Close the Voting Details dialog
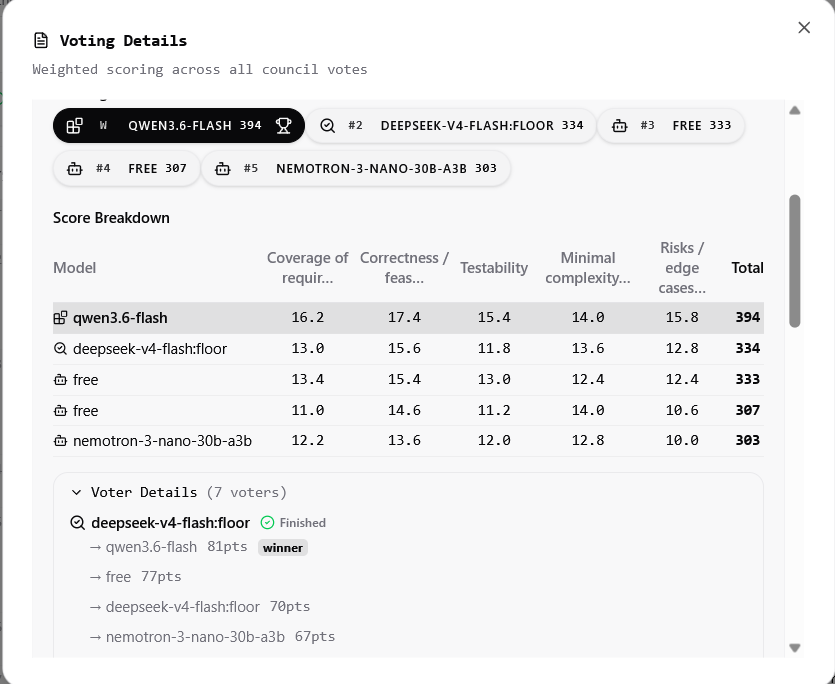The width and height of the screenshot is (835, 684). (x=804, y=28)
